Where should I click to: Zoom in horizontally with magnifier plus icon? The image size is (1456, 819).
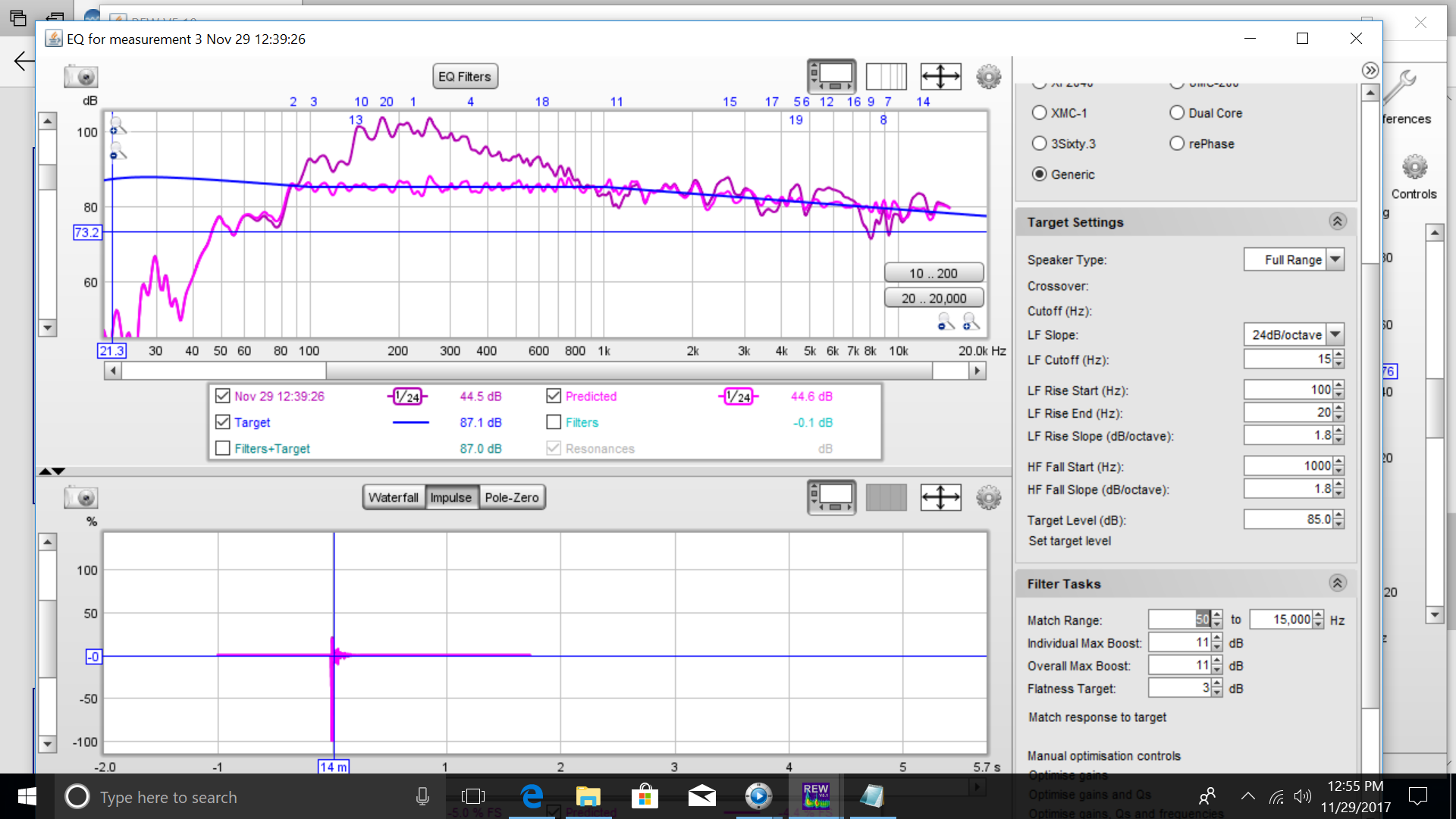(971, 322)
